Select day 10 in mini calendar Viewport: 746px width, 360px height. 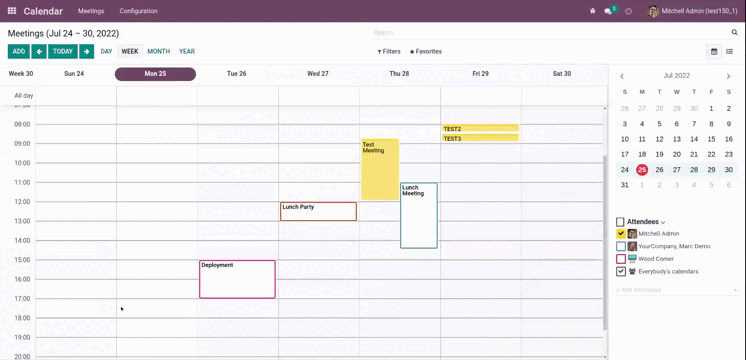pyautogui.click(x=625, y=139)
